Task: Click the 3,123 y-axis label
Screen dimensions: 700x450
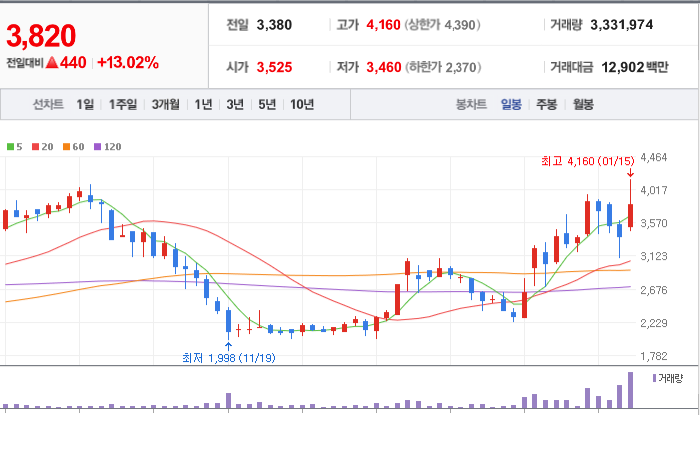Action: 654,256
